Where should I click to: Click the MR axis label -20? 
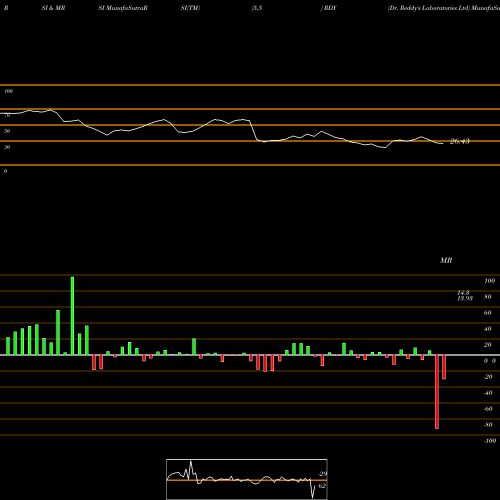pos(488,377)
